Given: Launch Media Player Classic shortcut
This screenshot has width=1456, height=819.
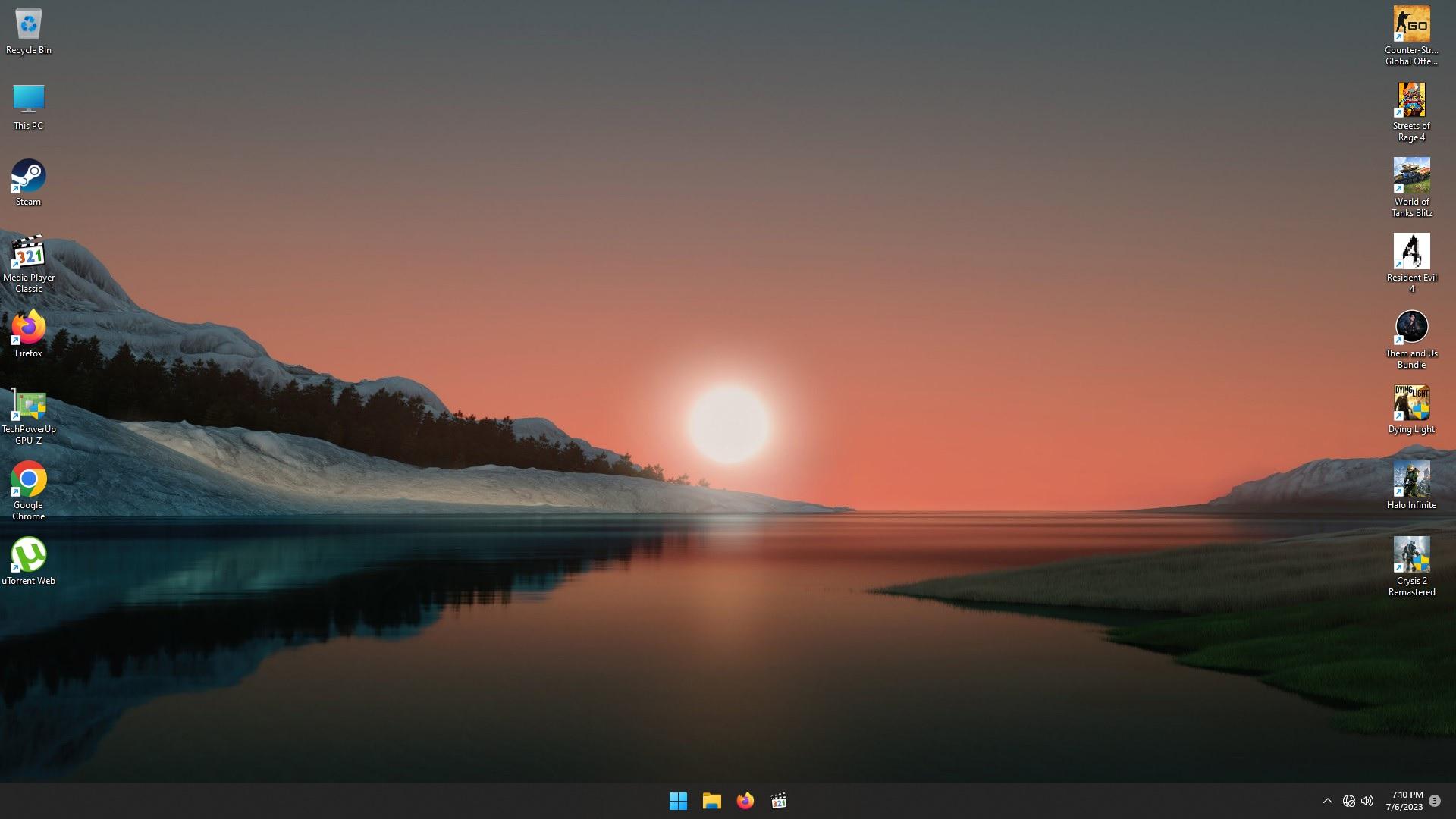Looking at the screenshot, I should (28, 253).
